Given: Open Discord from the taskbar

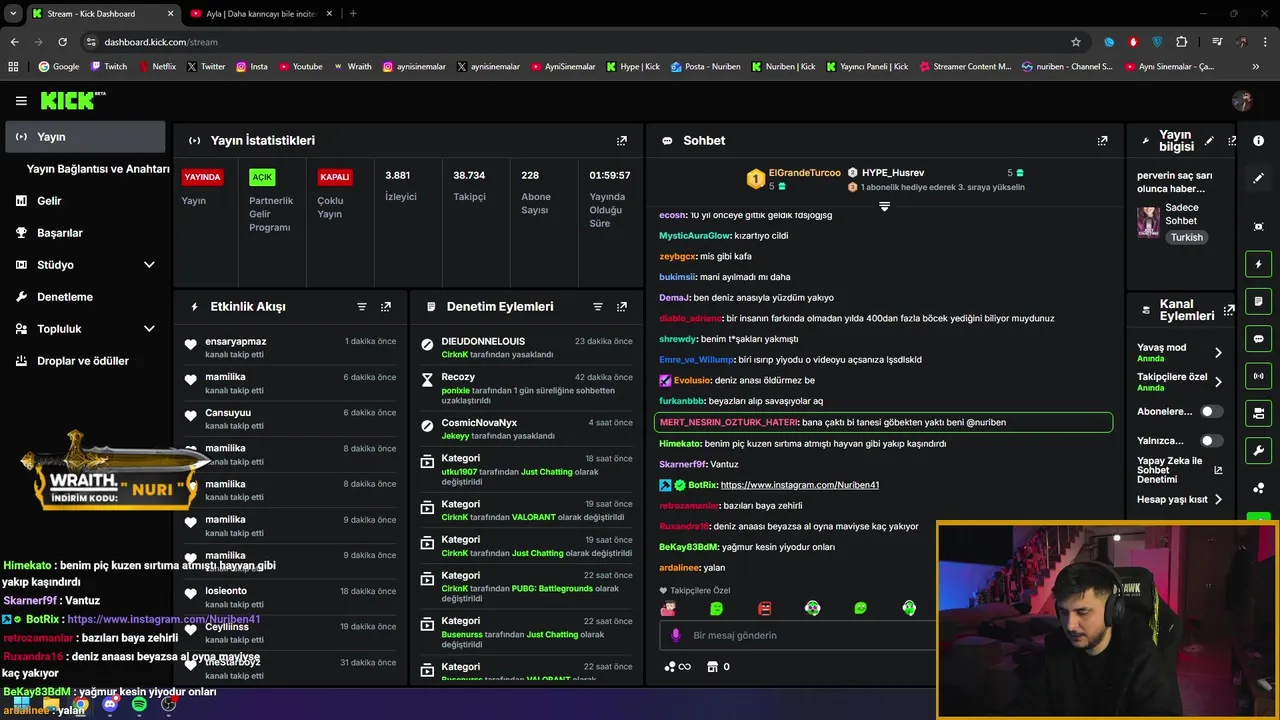Looking at the screenshot, I should pos(110,704).
